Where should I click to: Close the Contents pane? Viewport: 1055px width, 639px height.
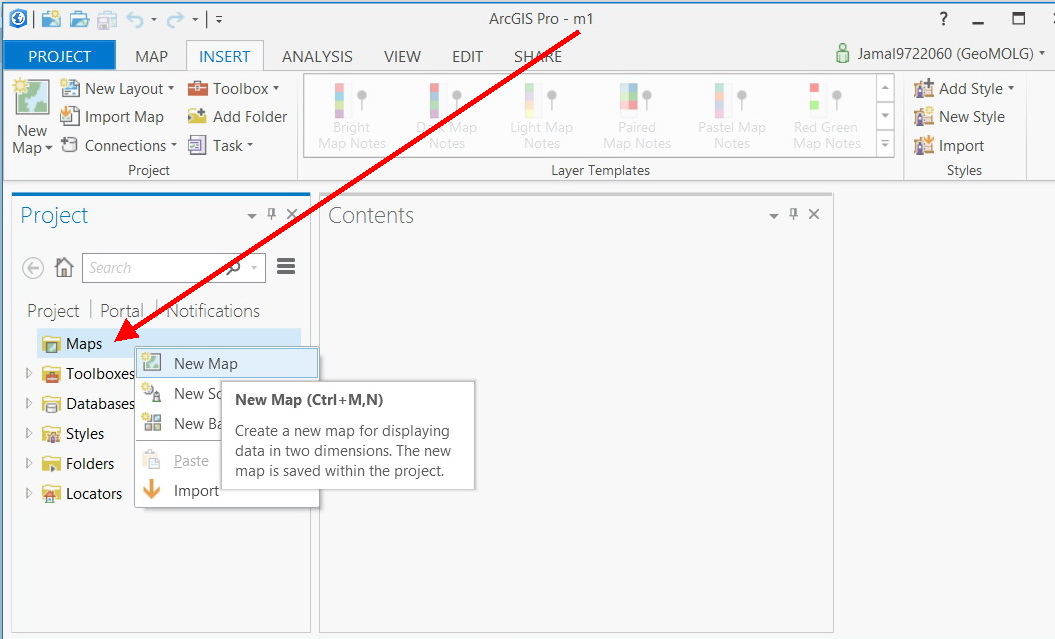click(x=814, y=214)
